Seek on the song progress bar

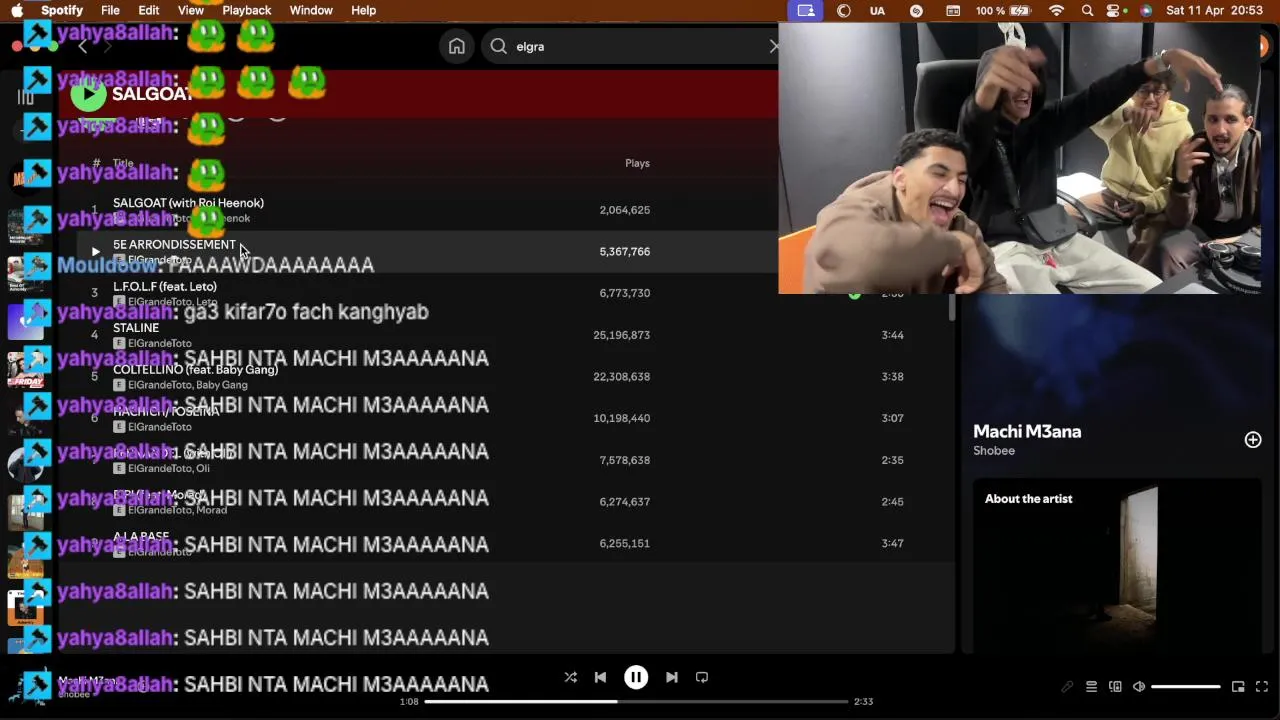click(x=636, y=701)
